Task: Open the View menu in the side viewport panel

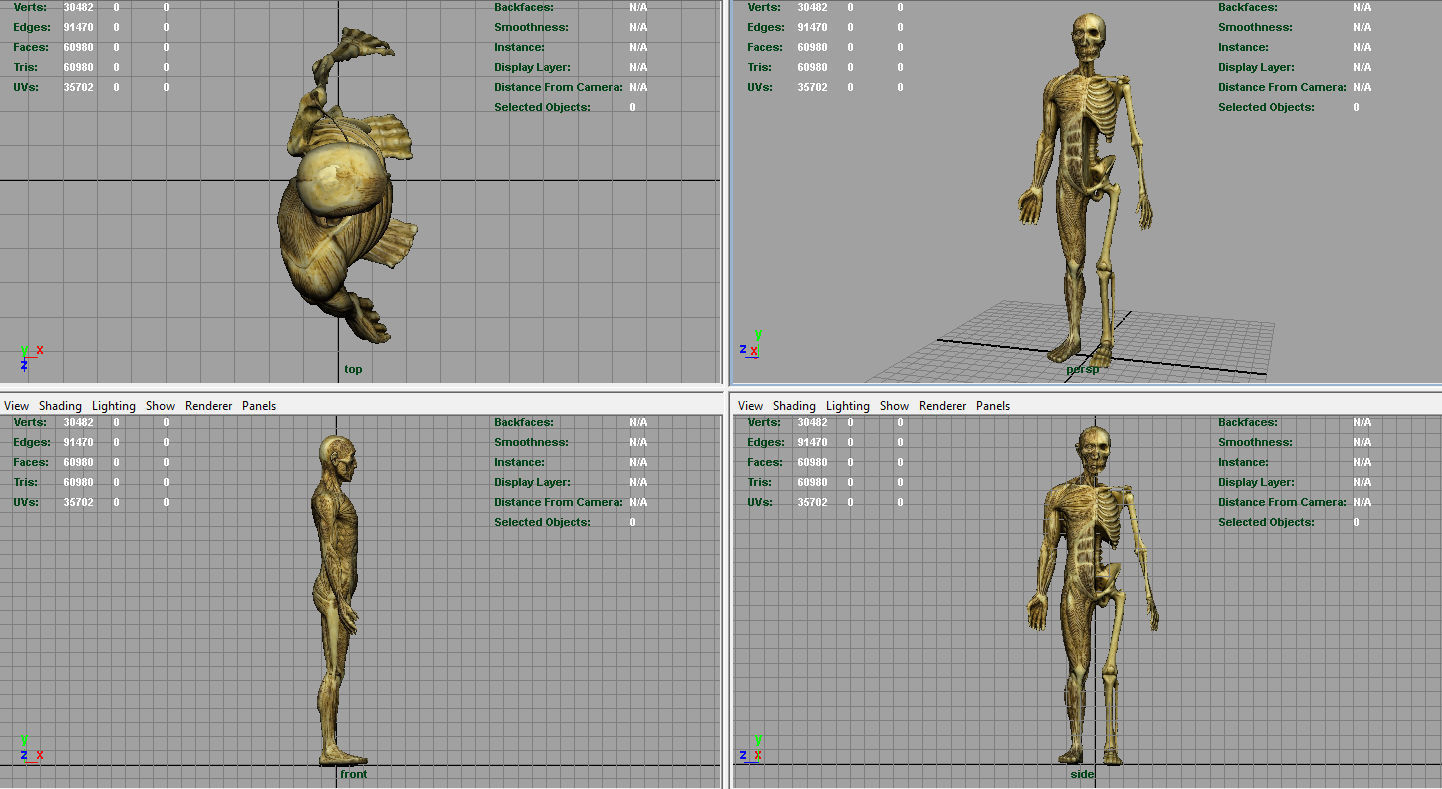Action: pyautogui.click(x=751, y=406)
